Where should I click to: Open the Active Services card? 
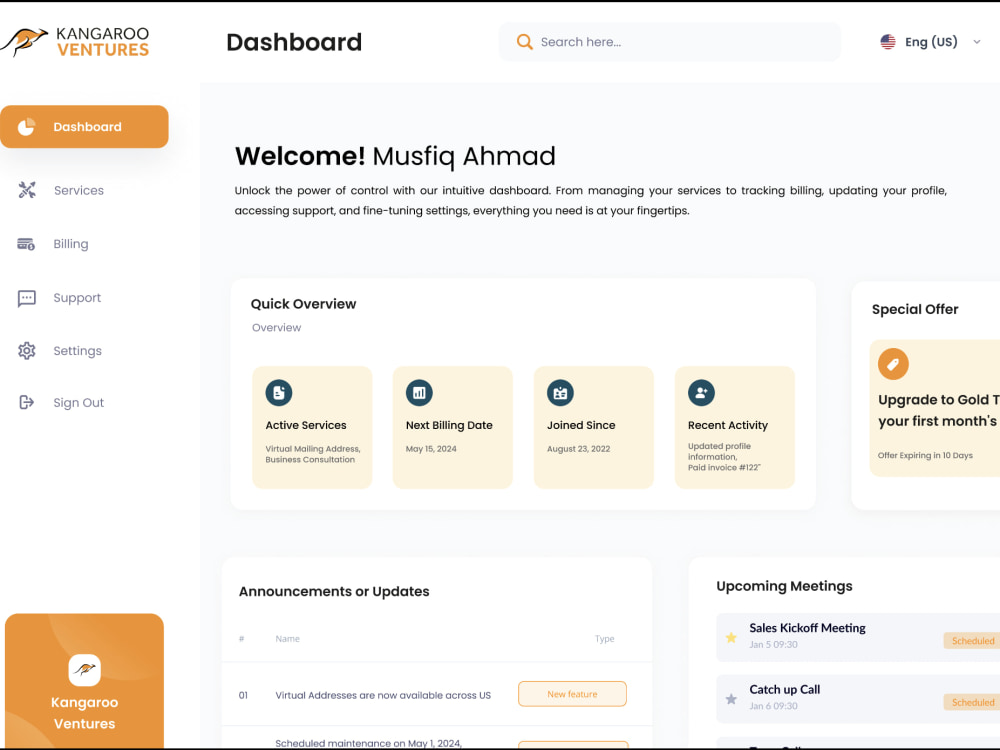point(312,427)
